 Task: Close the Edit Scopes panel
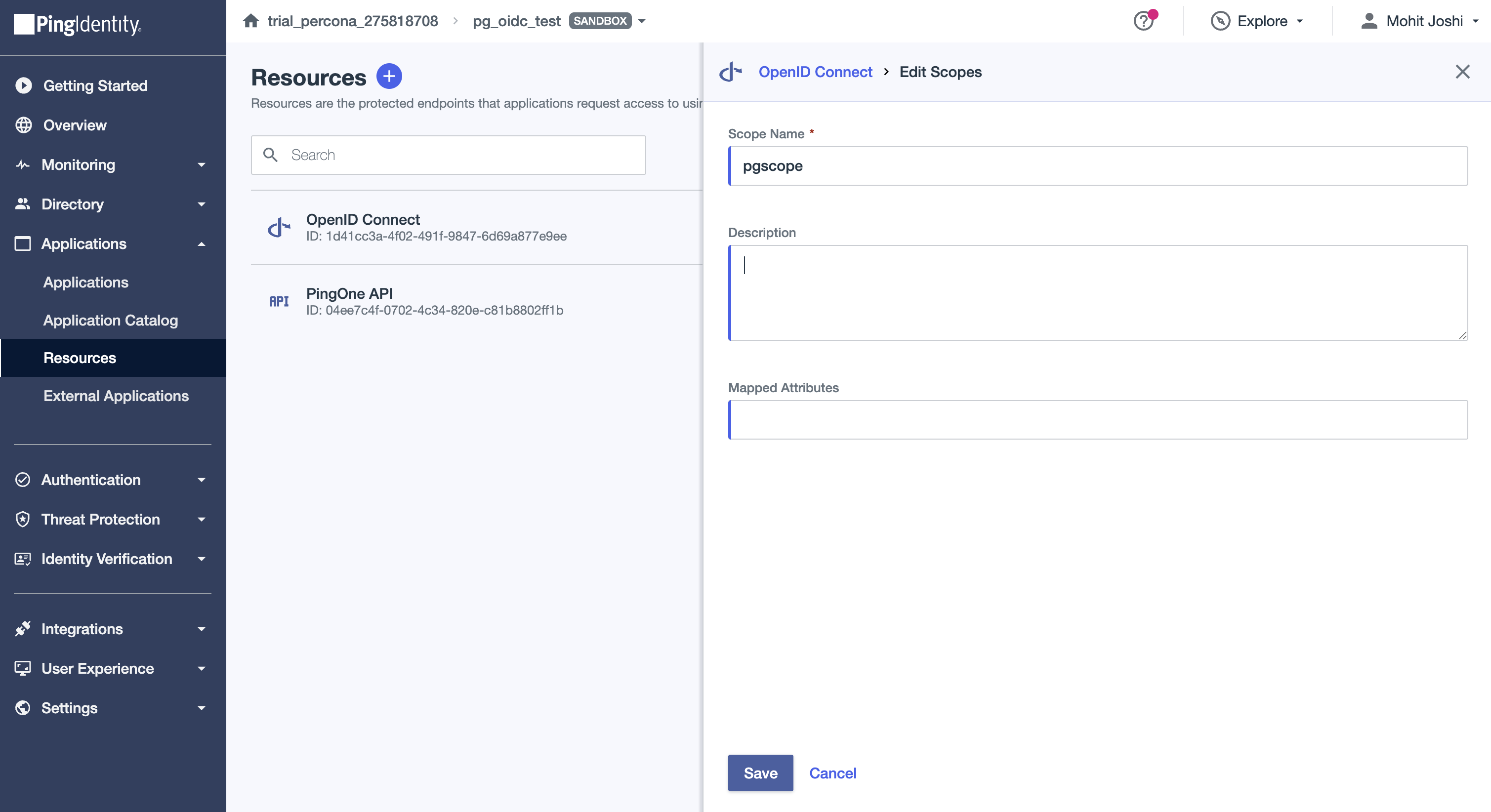tap(1462, 72)
